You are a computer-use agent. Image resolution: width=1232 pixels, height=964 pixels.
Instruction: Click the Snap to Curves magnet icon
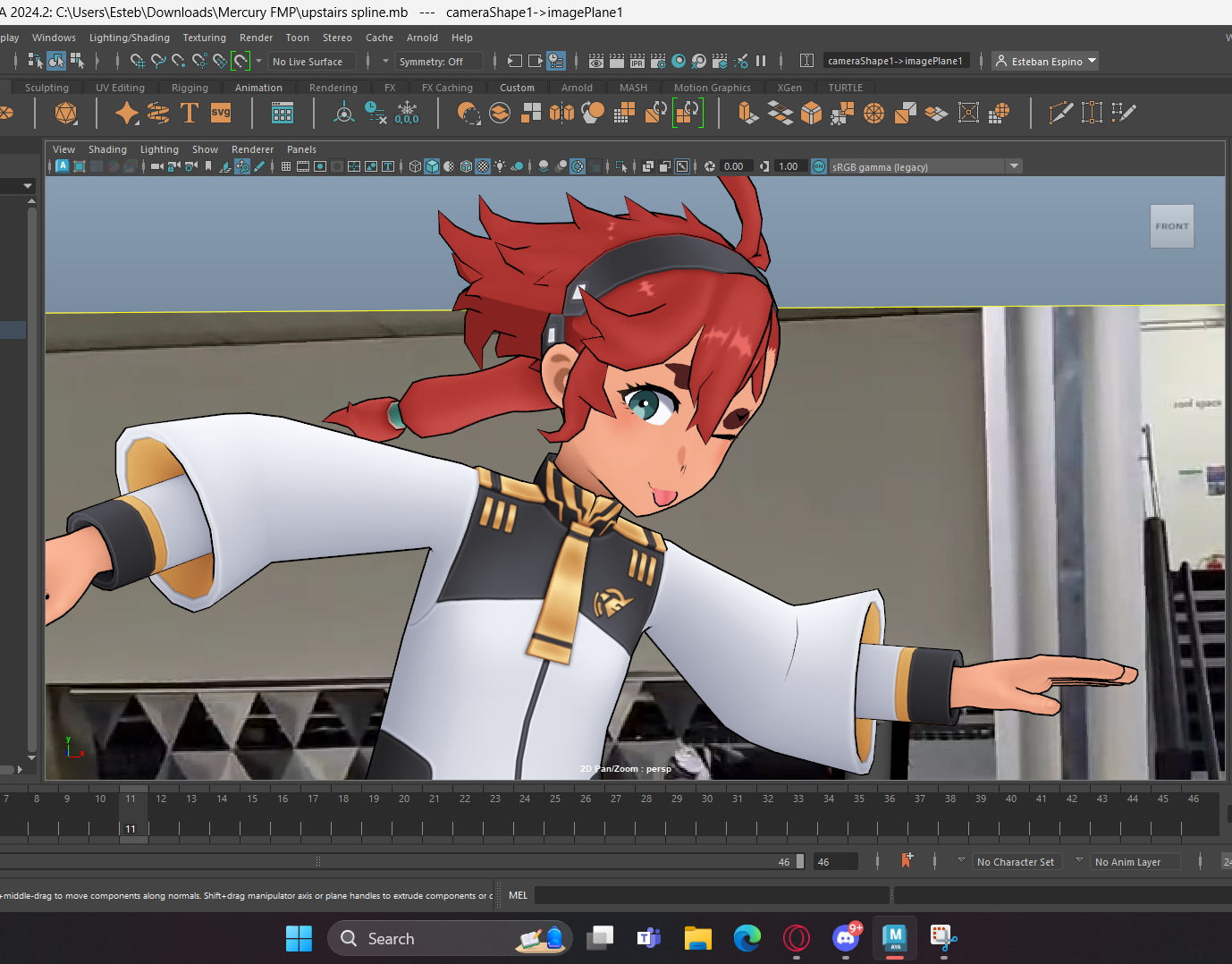pos(158,61)
